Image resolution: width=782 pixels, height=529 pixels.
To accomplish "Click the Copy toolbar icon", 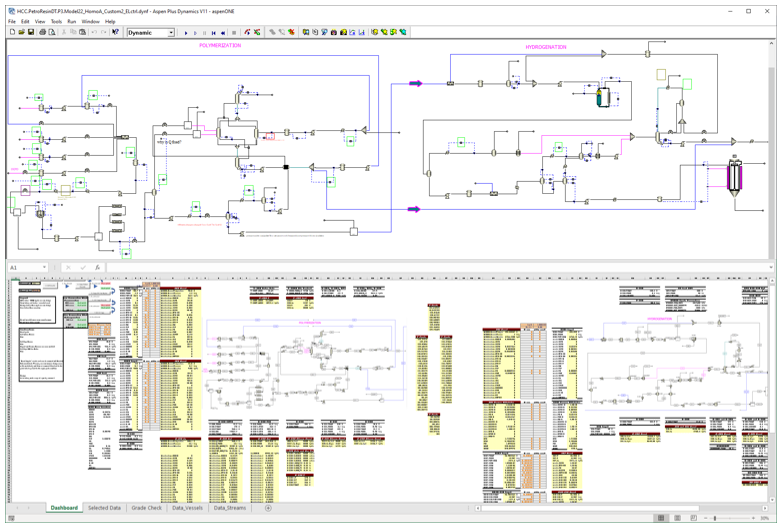I will coord(74,32).
